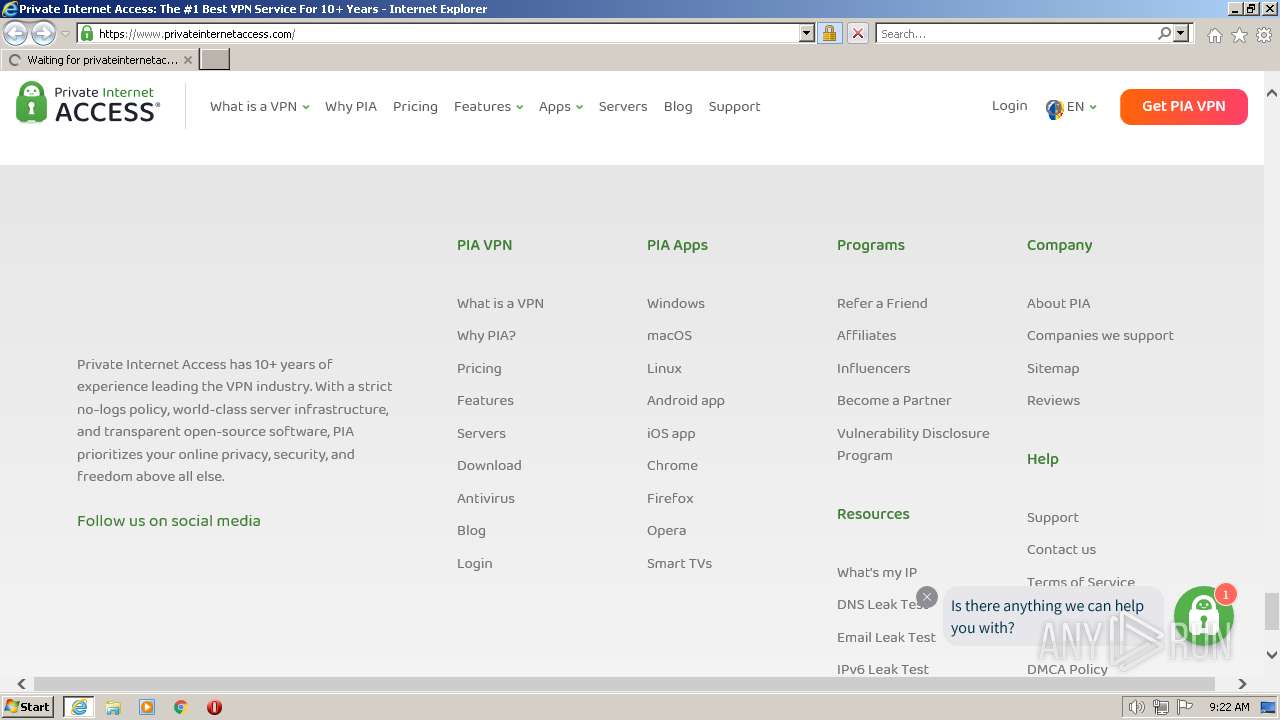Open Why PIA nav item
Image resolution: width=1280 pixels, height=720 pixels.
[351, 107]
